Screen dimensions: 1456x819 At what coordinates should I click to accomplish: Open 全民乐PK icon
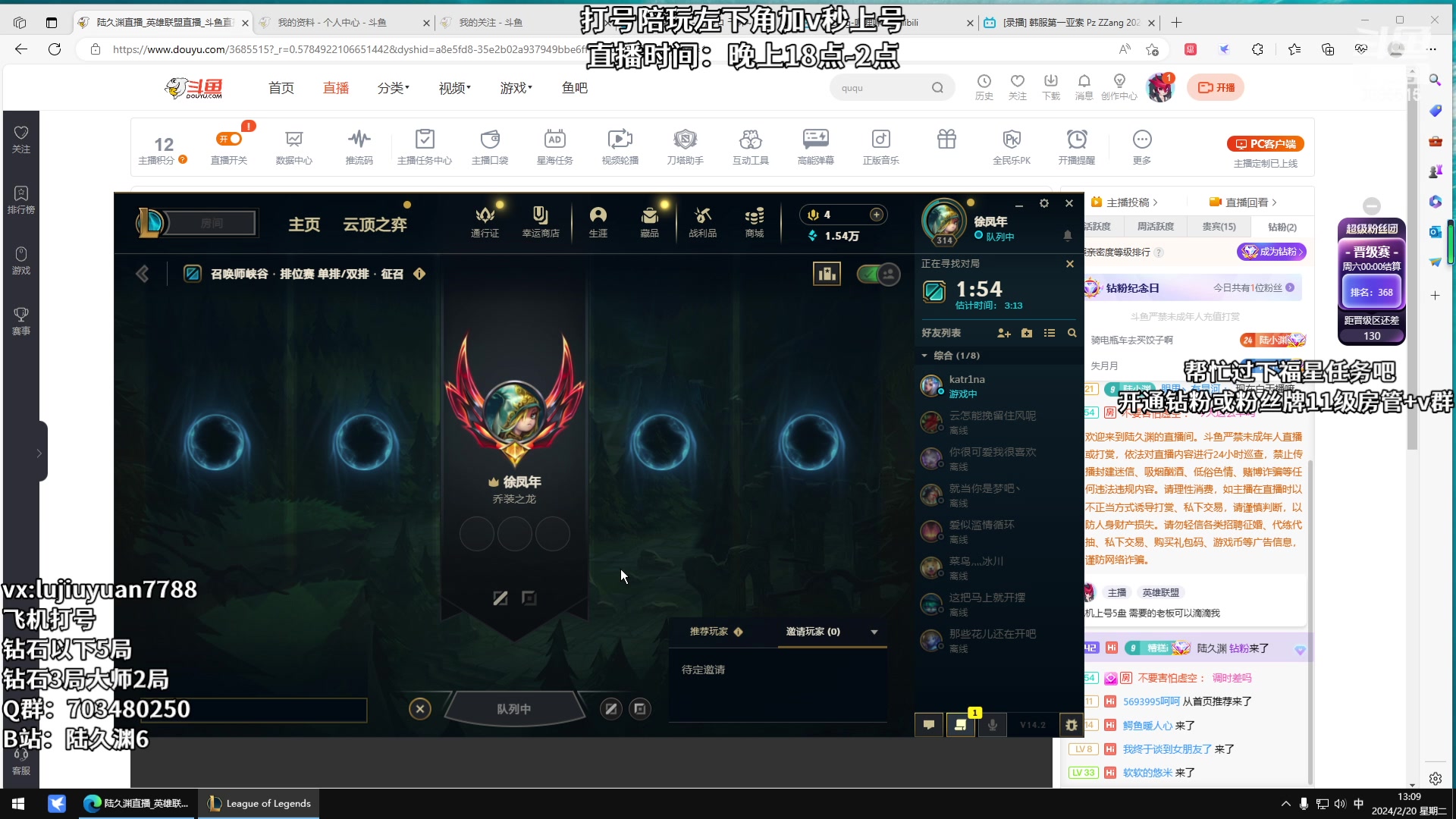1012,147
